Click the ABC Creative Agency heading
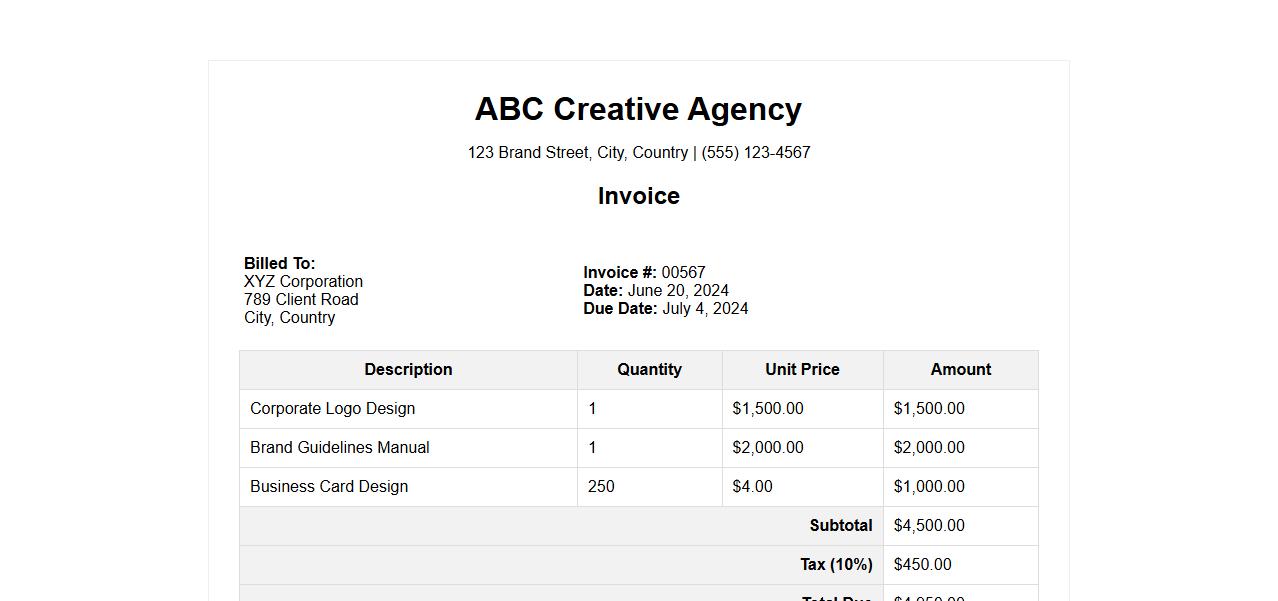The image size is (1278, 601). (x=638, y=109)
